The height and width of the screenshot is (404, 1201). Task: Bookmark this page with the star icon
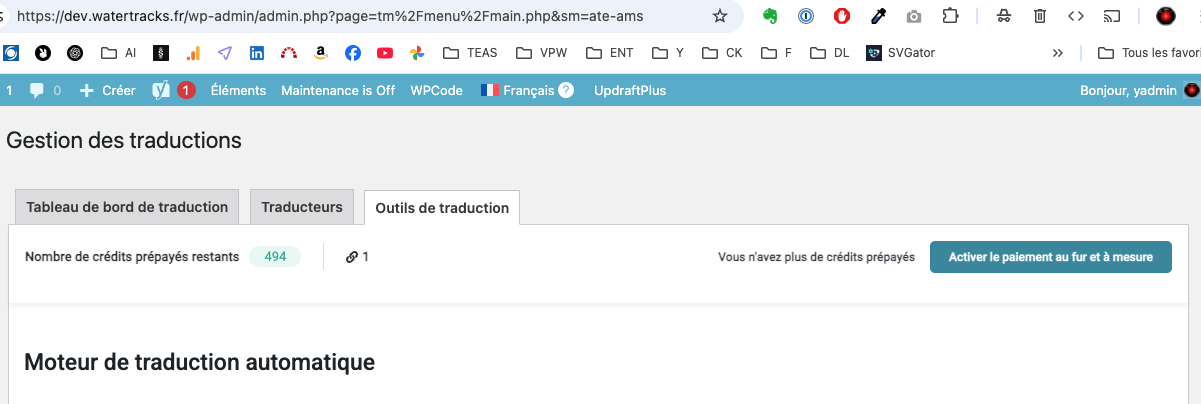pyautogui.click(x=719, y=16)
